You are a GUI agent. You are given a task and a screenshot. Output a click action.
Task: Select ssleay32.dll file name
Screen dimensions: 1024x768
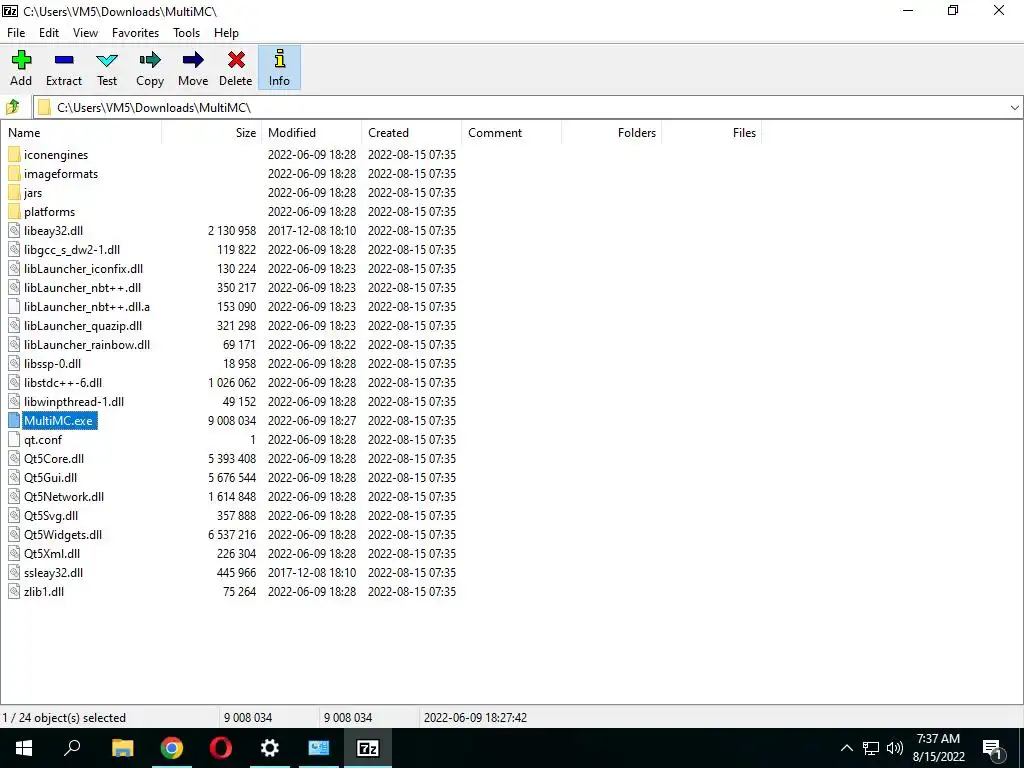coord(54,573)
